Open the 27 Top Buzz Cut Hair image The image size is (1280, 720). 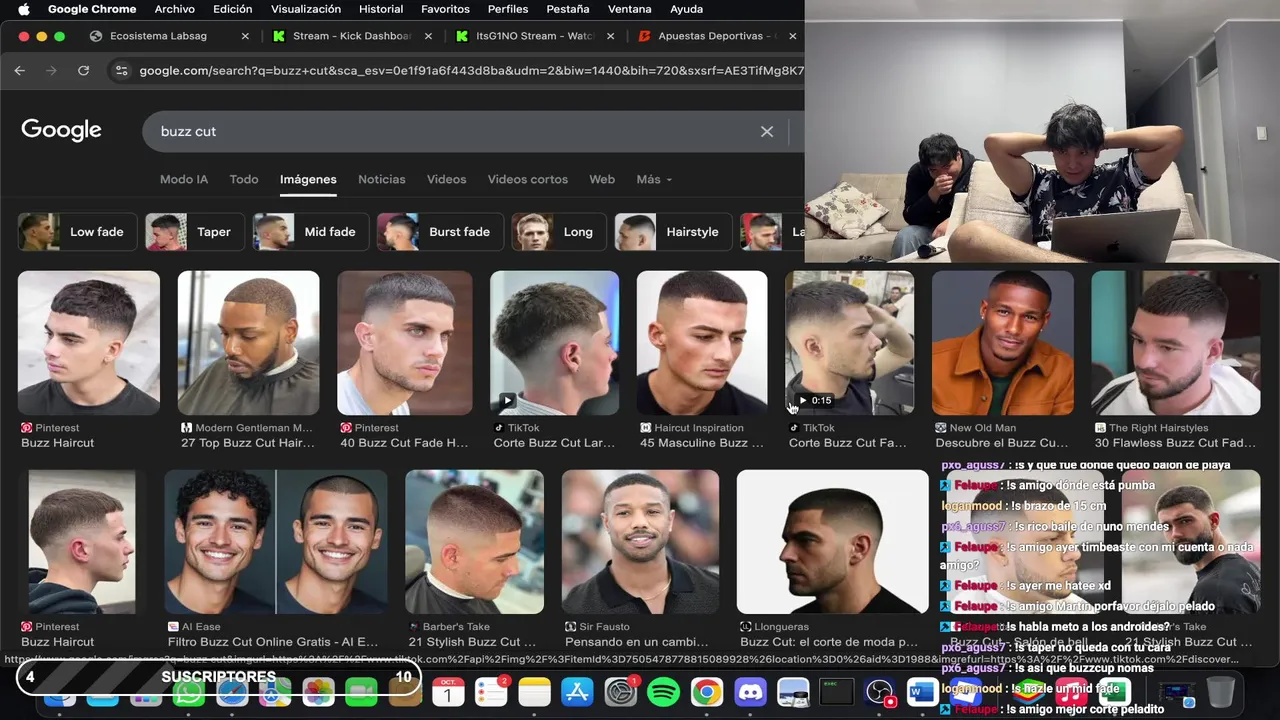pos(248,343)
